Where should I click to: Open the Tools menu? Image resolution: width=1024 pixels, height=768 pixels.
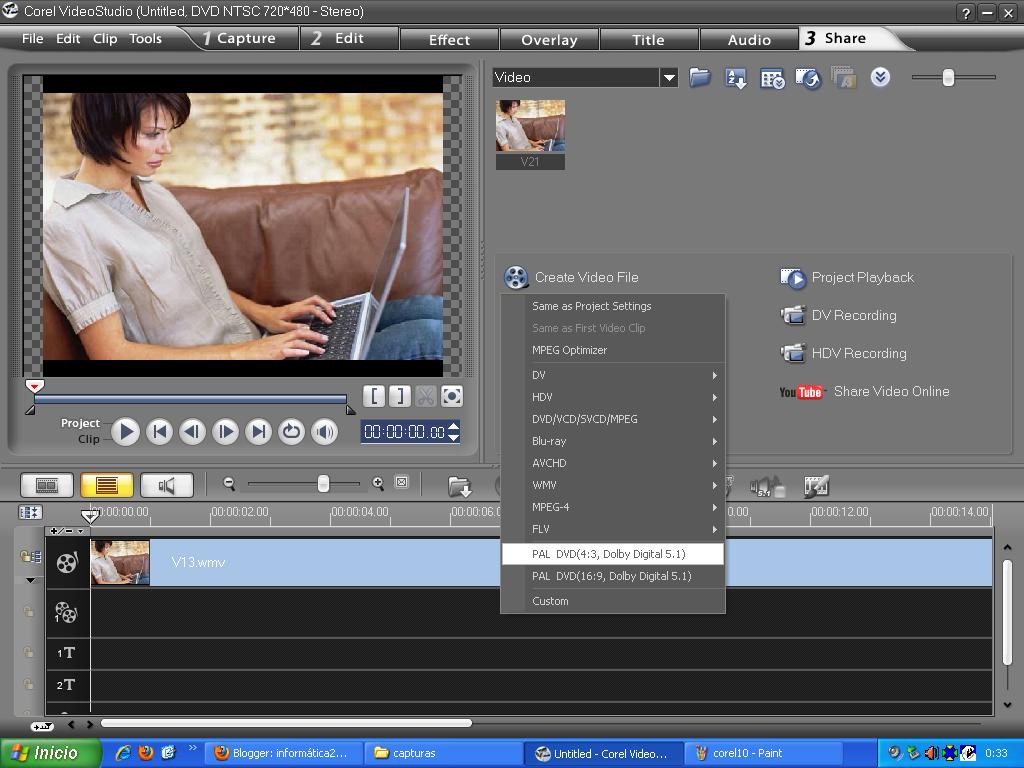point(145,39)
